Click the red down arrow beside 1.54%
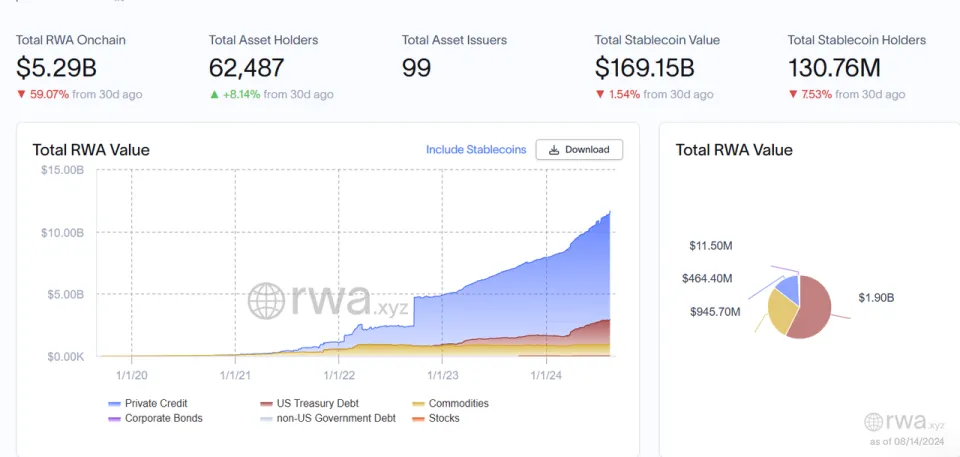The height and width of the screenshot is (457, 960). (x=600, y=95)
